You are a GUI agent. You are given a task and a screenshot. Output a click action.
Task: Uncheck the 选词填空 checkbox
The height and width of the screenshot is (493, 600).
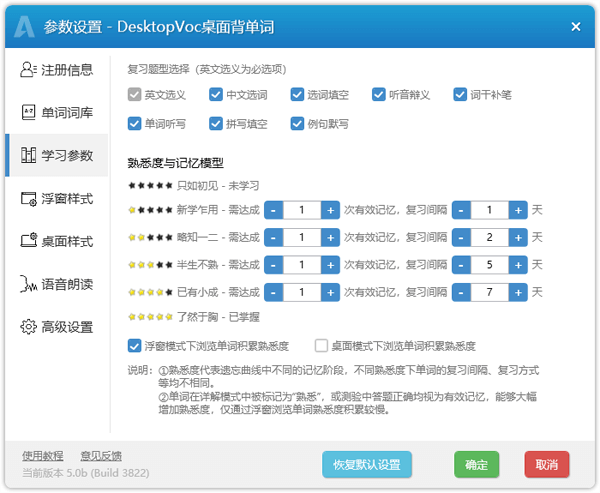297,95
